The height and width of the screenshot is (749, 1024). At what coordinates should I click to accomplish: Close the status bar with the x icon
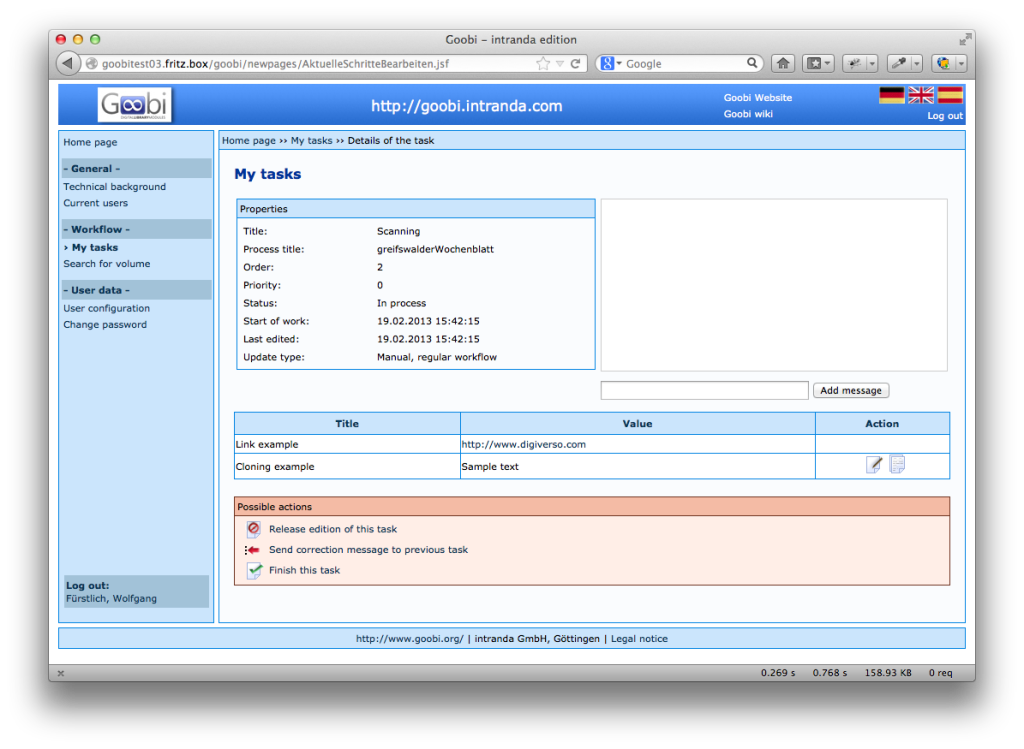61,673
